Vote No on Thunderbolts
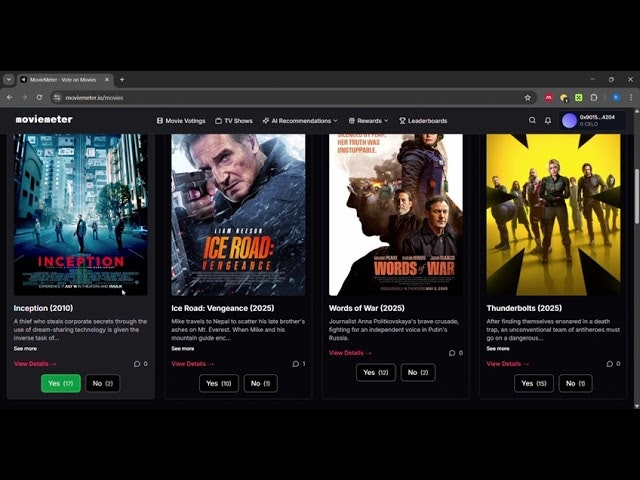Viewport: 640px width, 480px height. click(576, 383)
